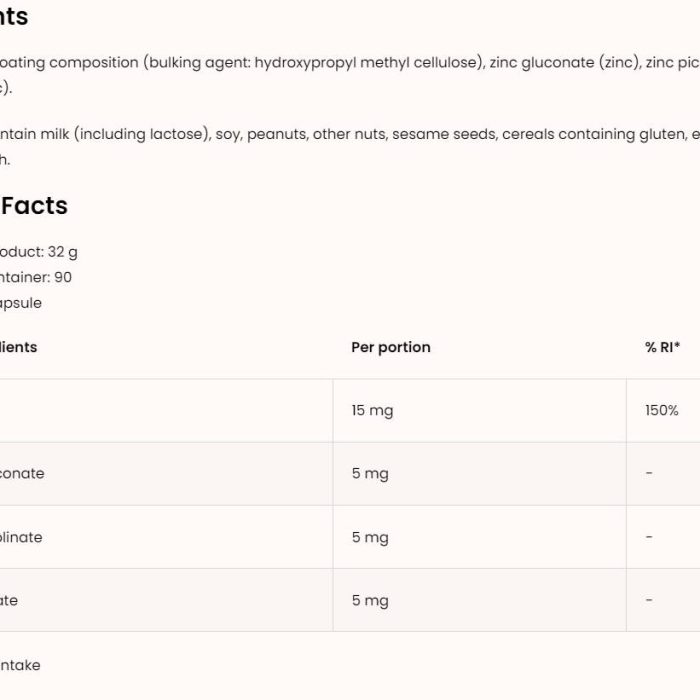Click the dash in the row ending 'linate'

click(x=649, y=536)
